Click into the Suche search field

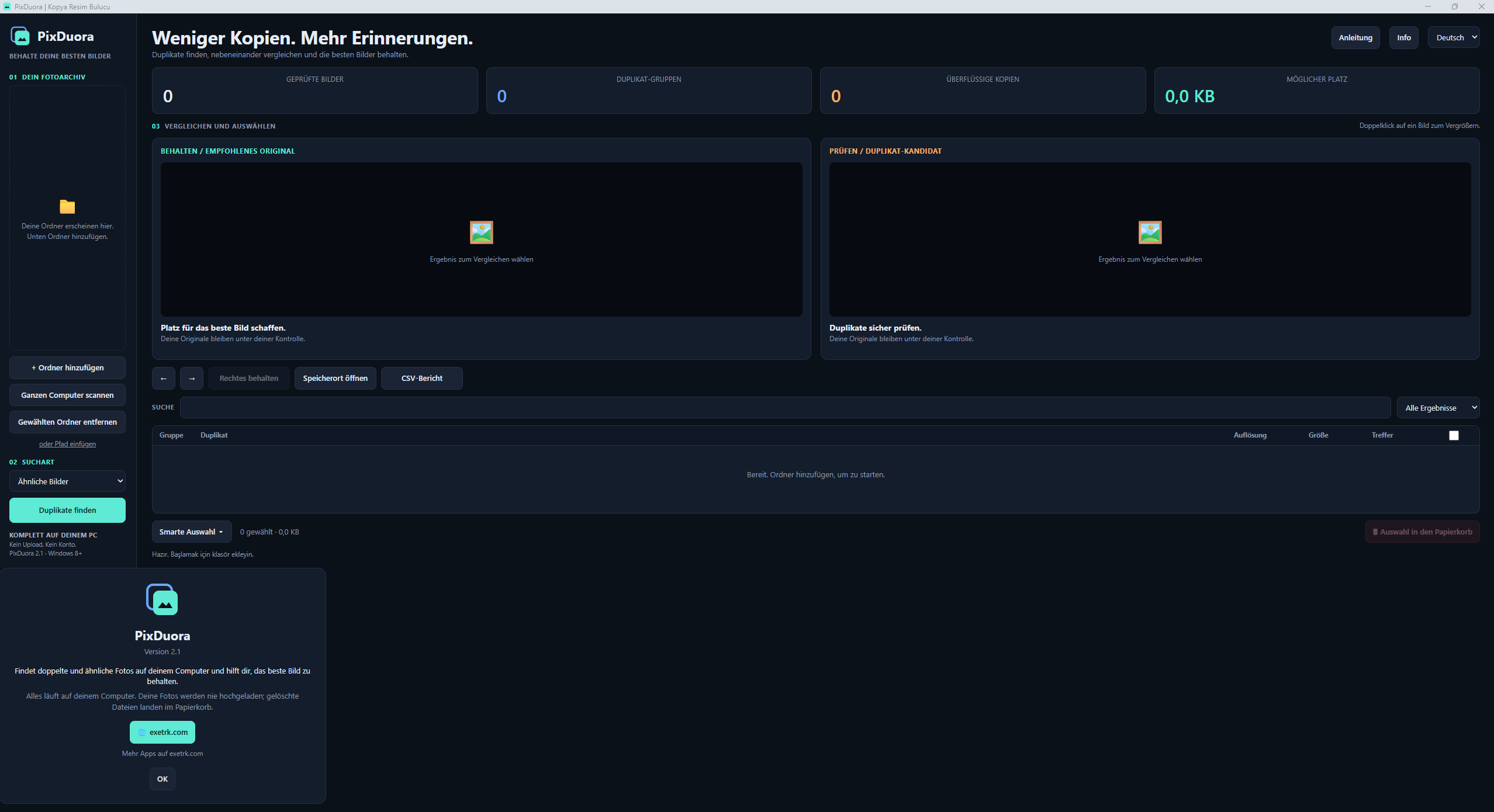(x=785, y=408)
